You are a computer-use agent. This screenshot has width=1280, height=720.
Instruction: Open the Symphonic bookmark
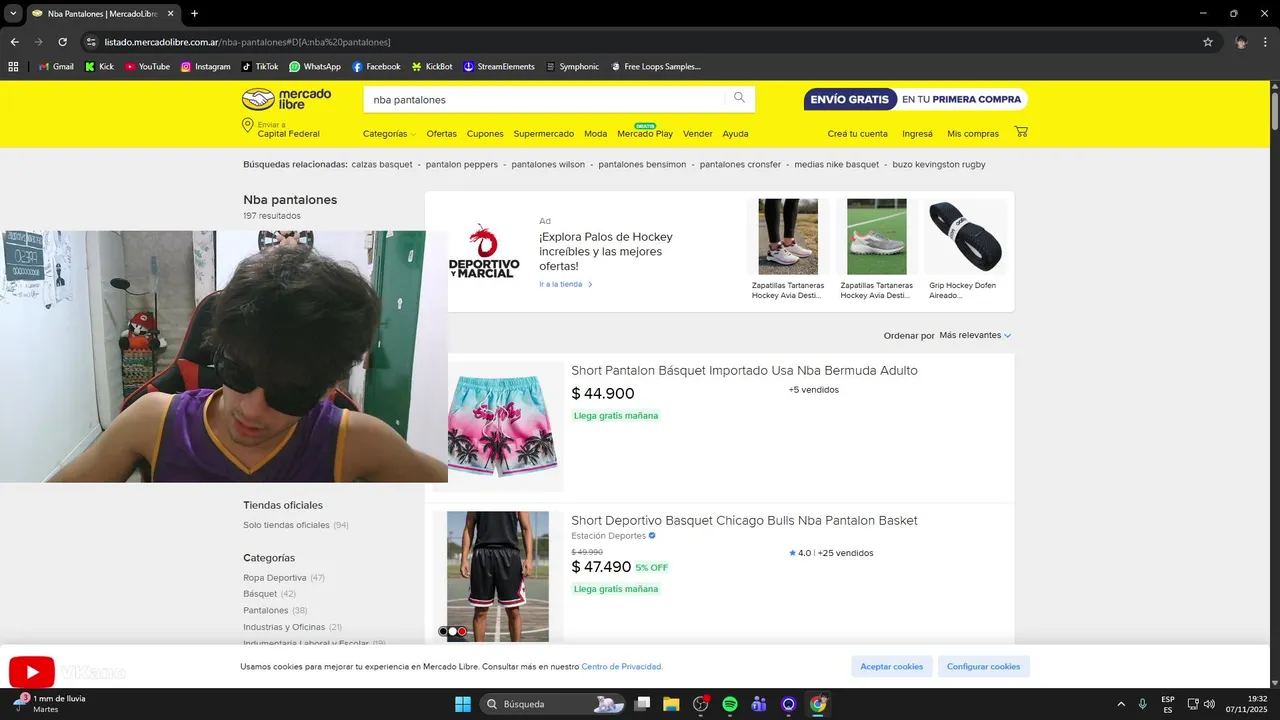pyautogui.click(x=572, y=67)
